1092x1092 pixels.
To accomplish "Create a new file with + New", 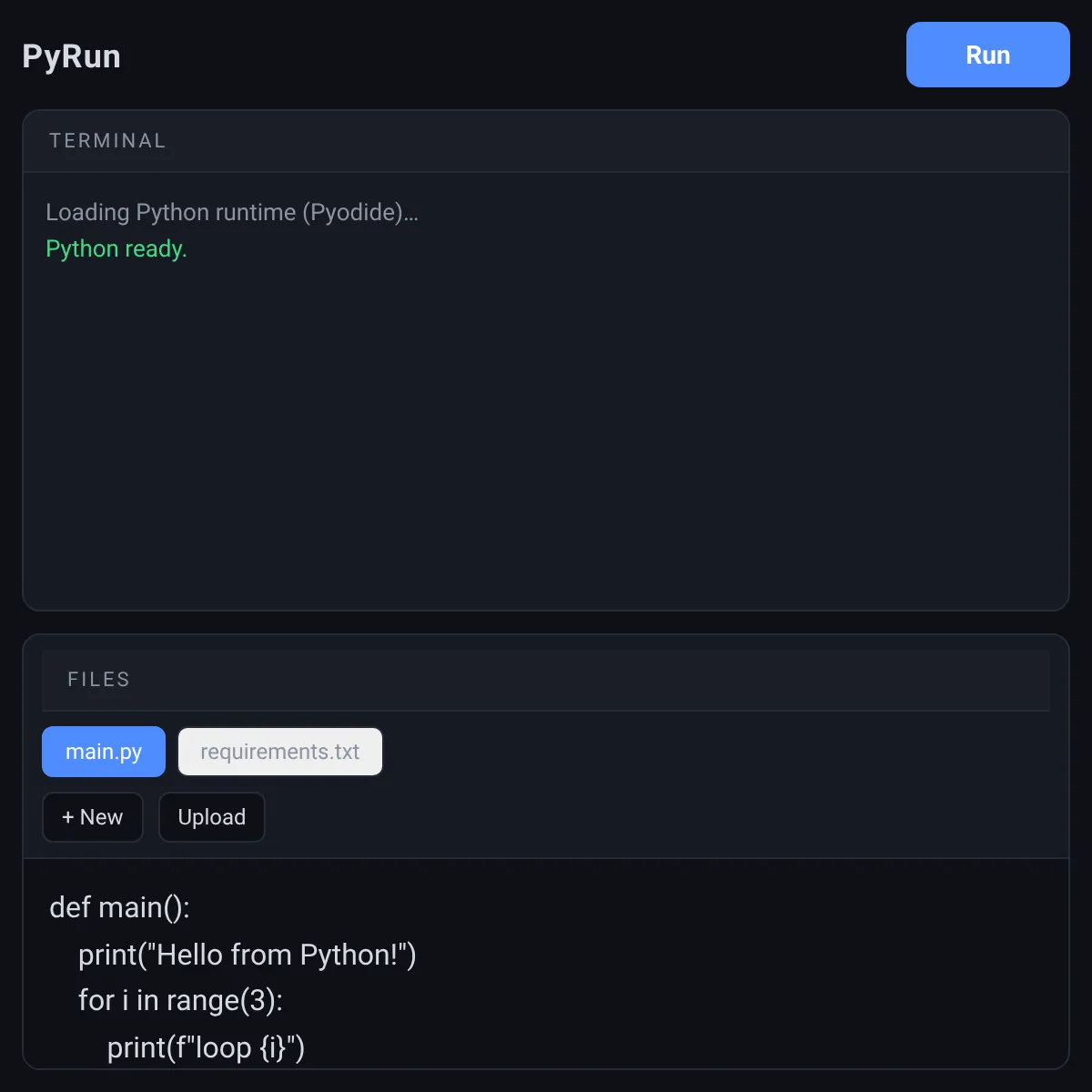I will tap(93, 817).
